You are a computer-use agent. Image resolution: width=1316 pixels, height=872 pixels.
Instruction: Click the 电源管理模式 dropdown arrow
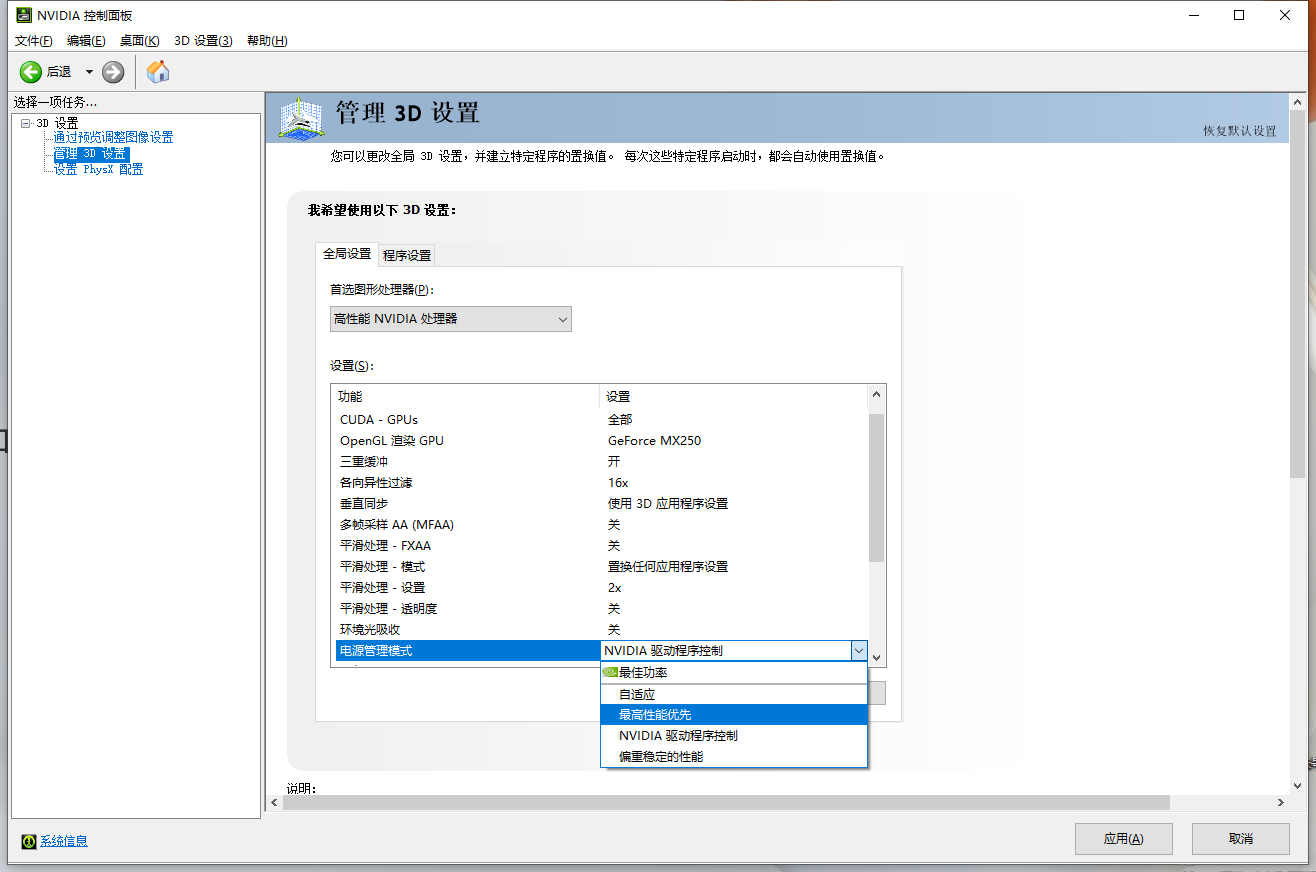click(x=858, y=651)
